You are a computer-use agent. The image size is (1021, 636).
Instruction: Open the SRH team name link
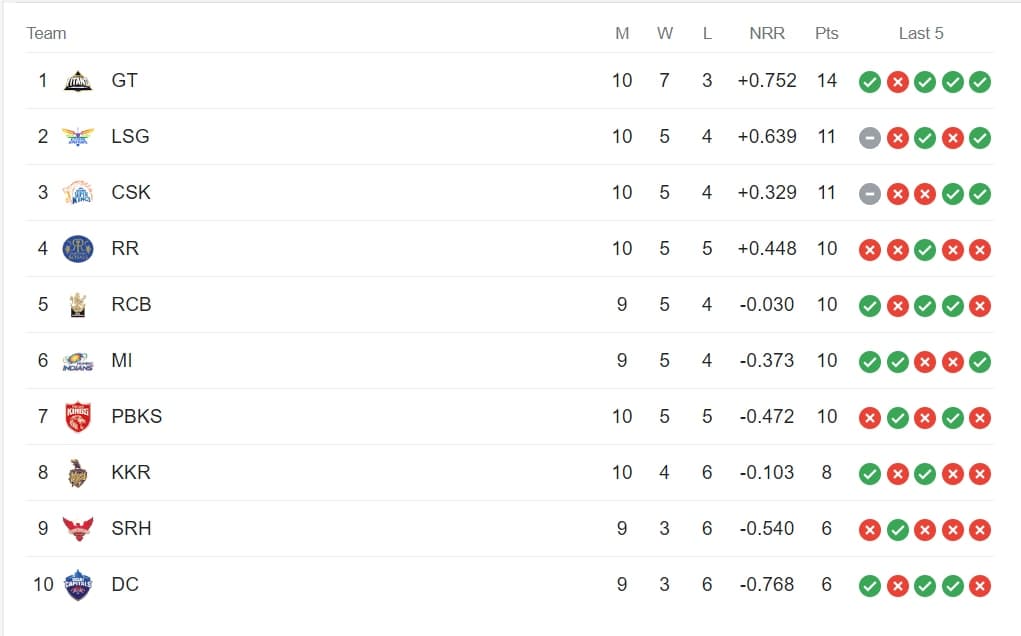click(132, 528)
